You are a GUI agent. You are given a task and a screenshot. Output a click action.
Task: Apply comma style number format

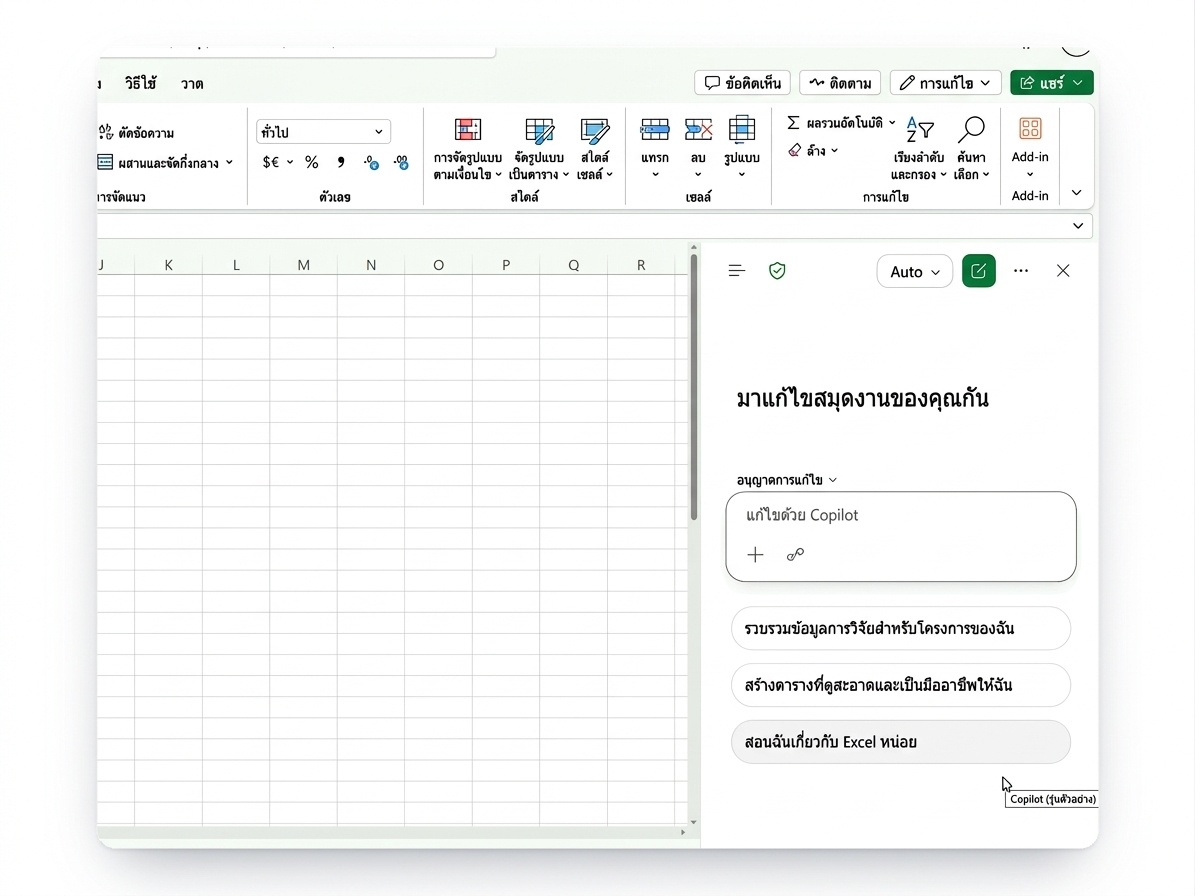coord(341,162)
